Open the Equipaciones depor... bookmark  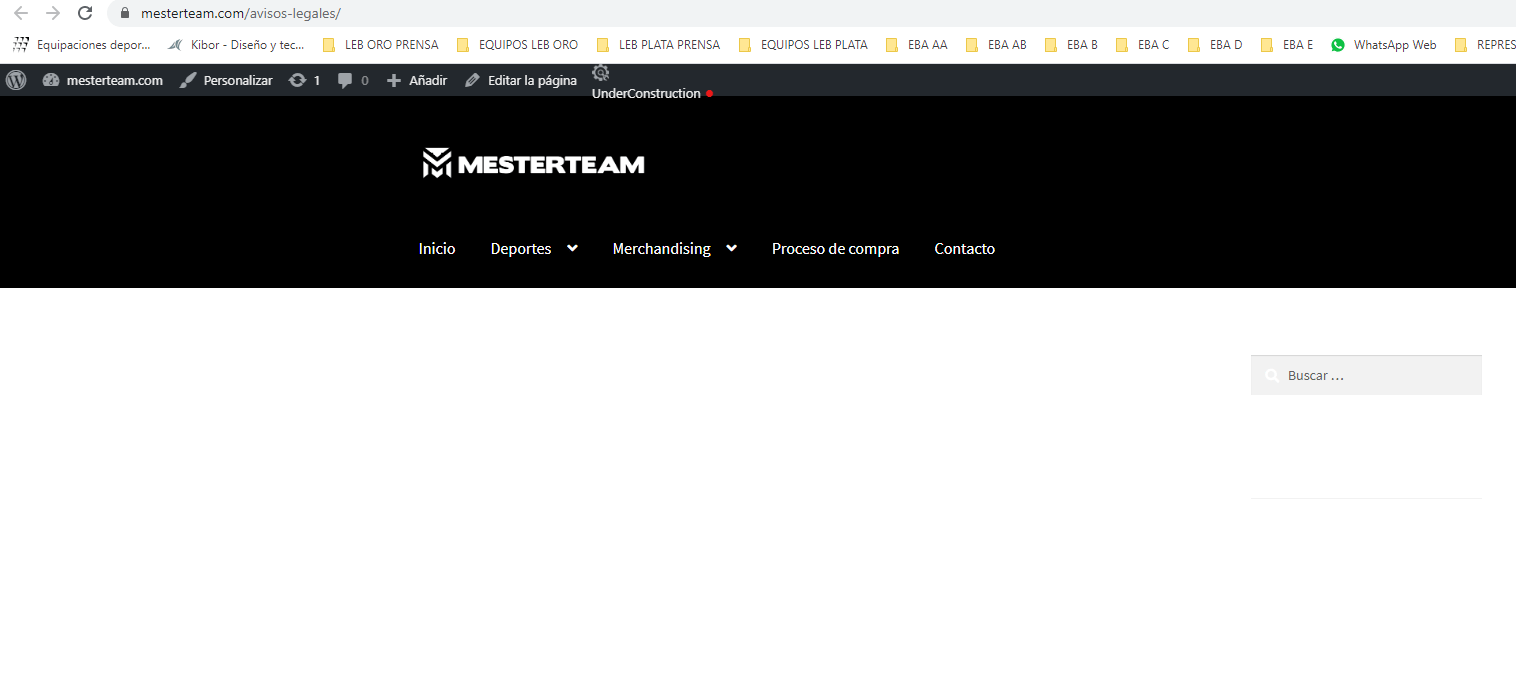[81, 44]
